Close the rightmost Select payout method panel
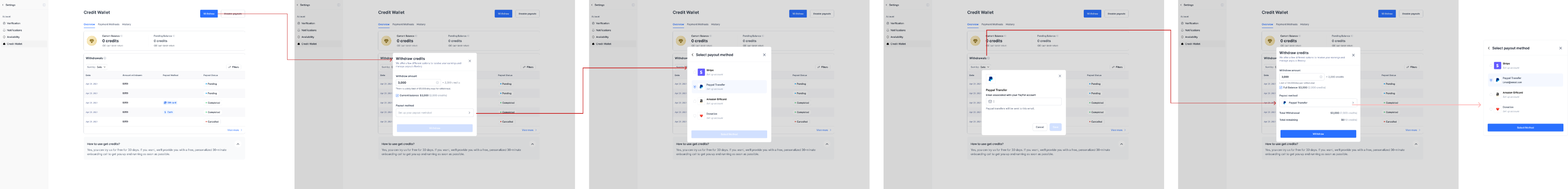The width and height of the screenshot is (1568, 189). pos(1560,48)
